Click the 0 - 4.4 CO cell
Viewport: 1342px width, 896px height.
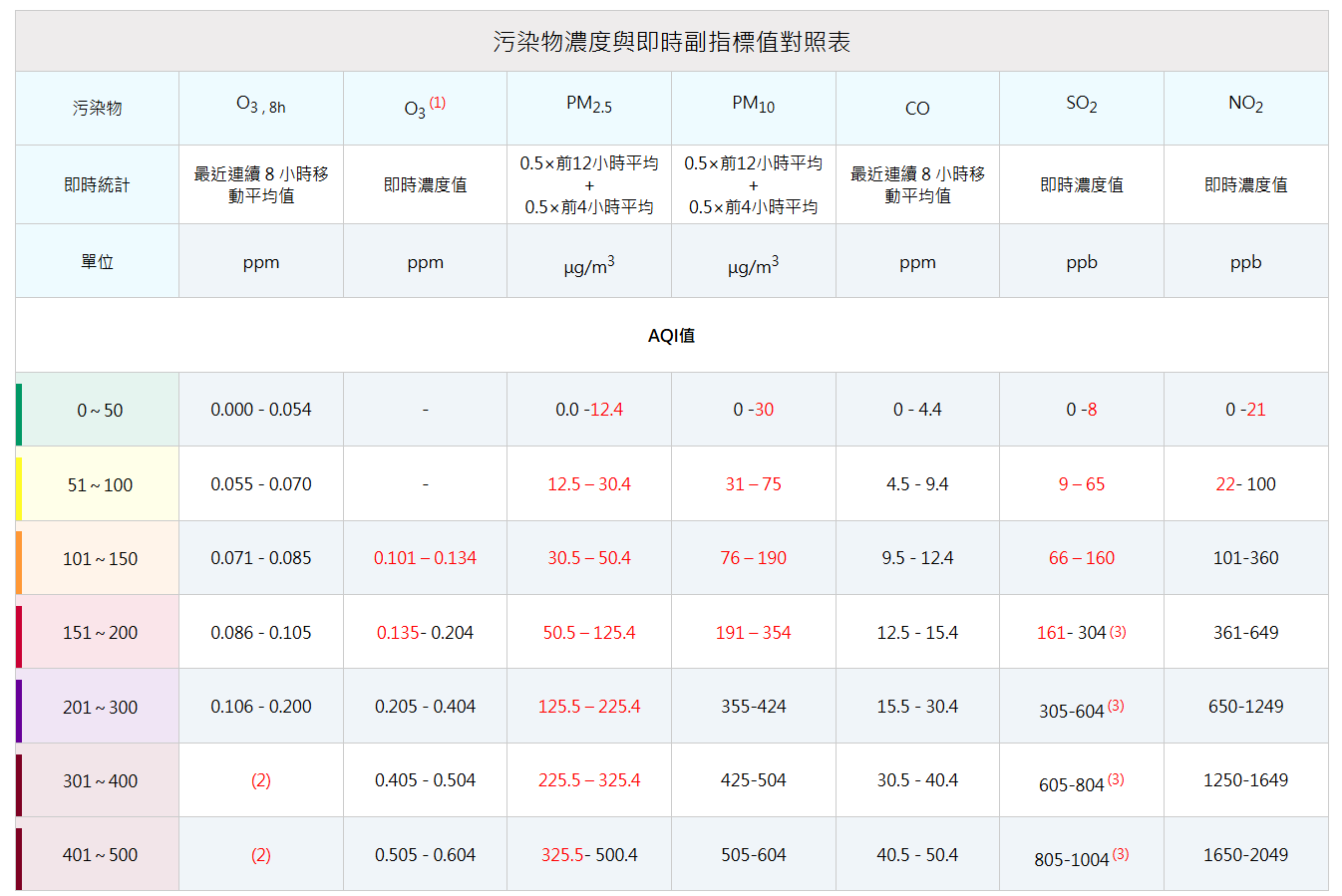[x=917, y=409]
